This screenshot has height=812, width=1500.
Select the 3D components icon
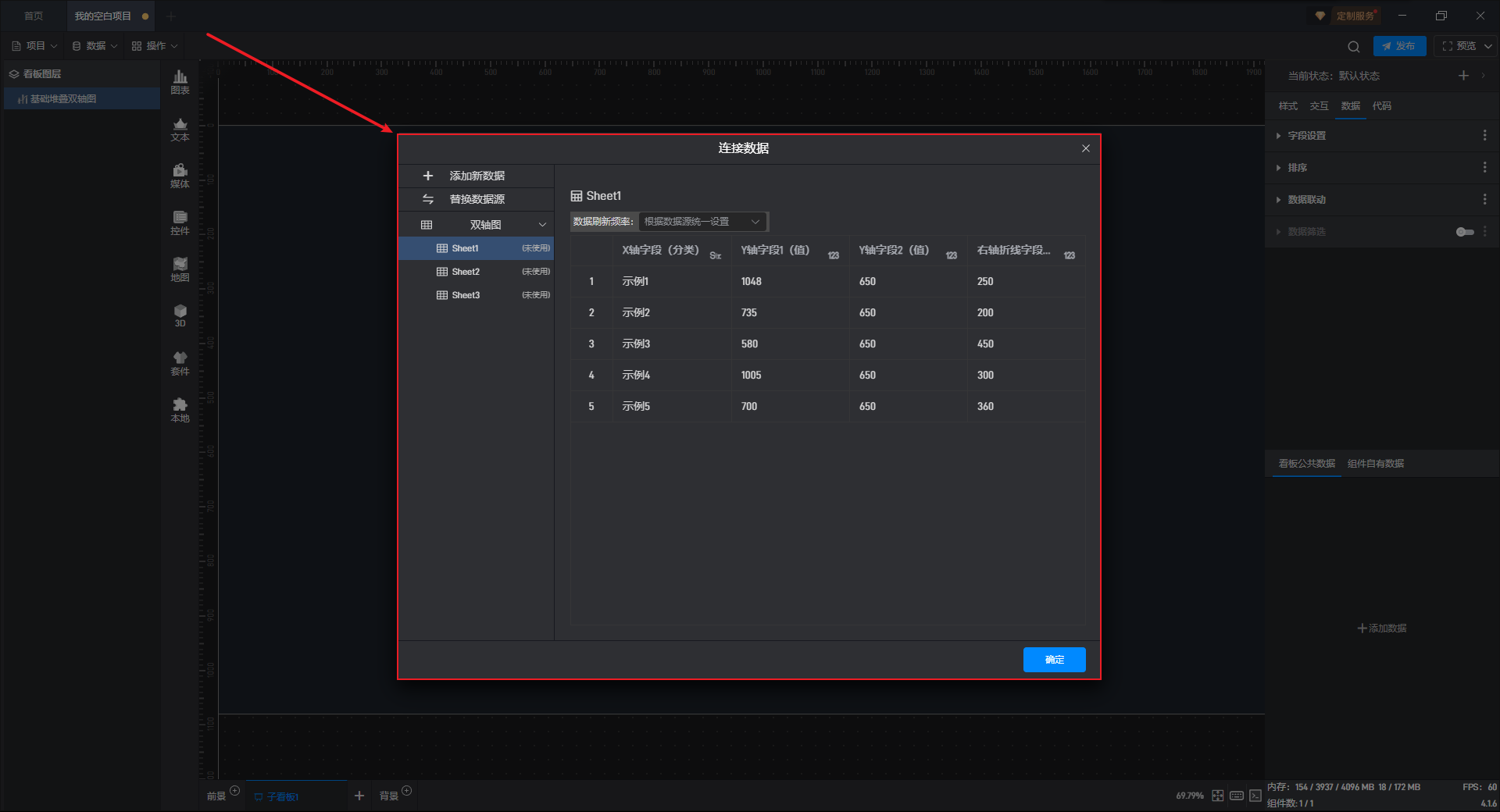(x=180, y=315)
